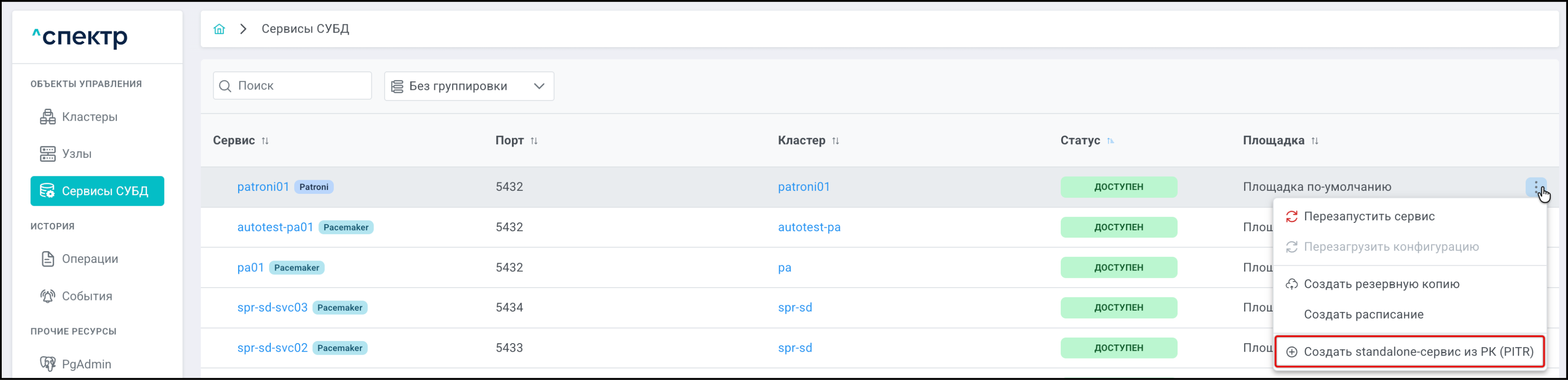Sort table by Port column
The width and height of the screenshot is (1568, 380).
[534, 141]
